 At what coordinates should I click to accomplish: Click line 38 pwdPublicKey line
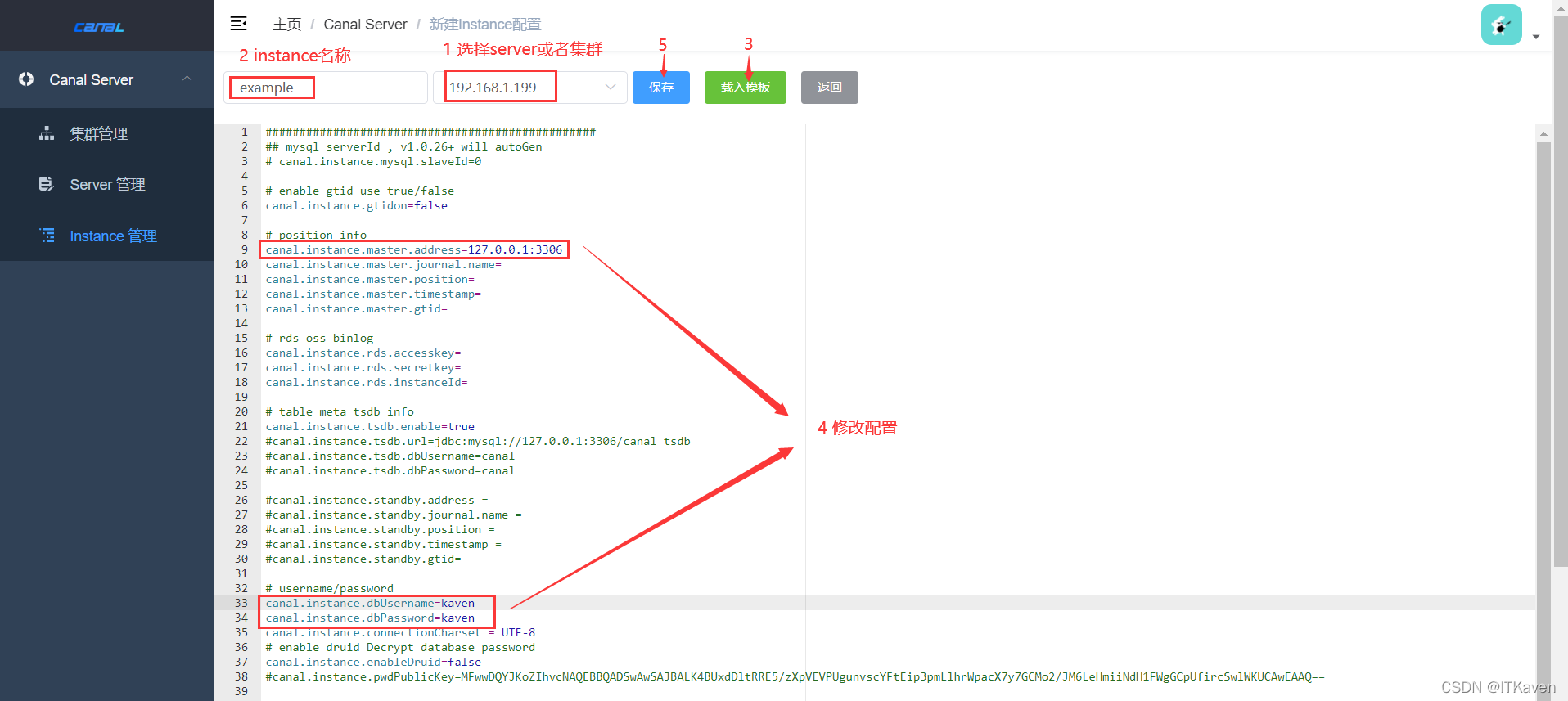[794, 676]
